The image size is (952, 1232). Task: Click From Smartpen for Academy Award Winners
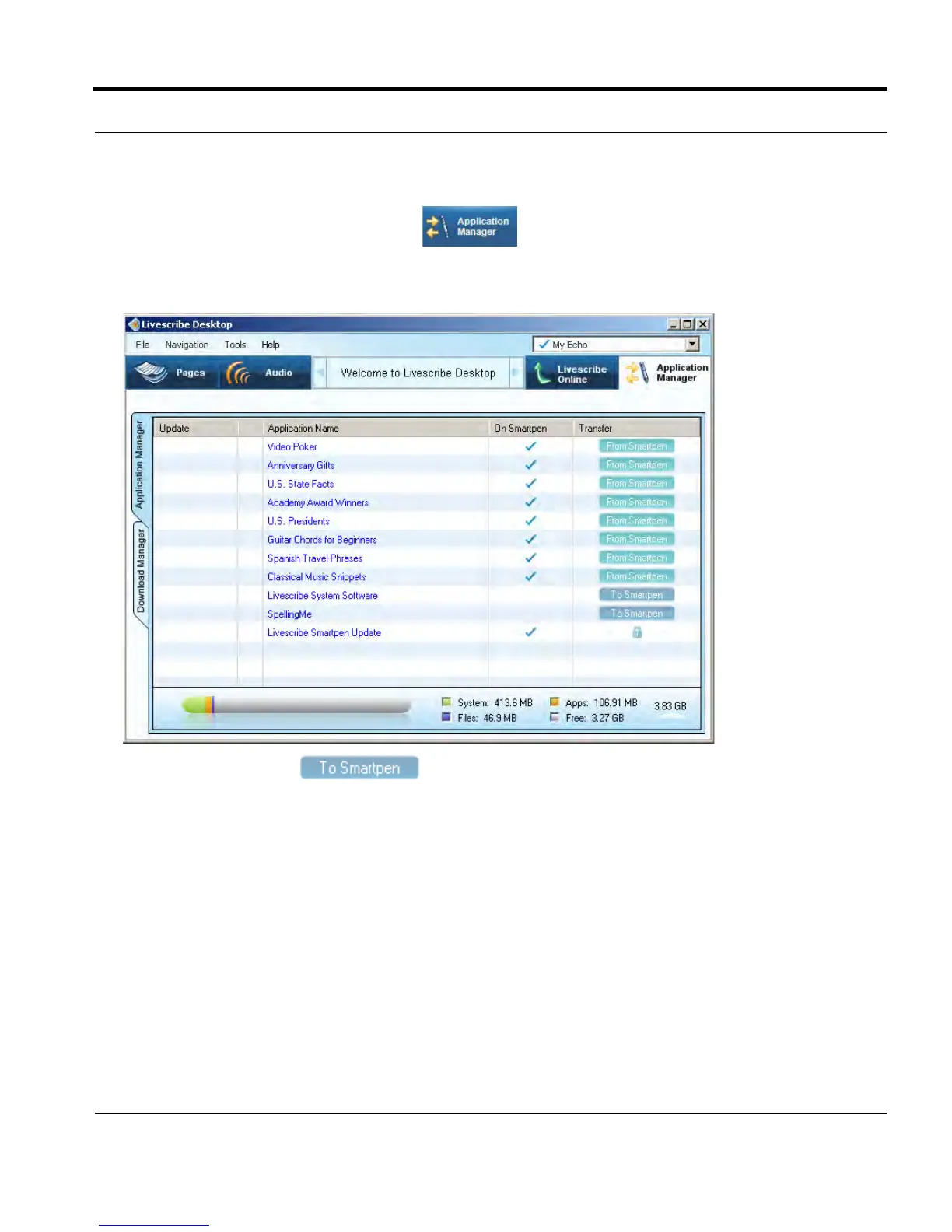636,502
